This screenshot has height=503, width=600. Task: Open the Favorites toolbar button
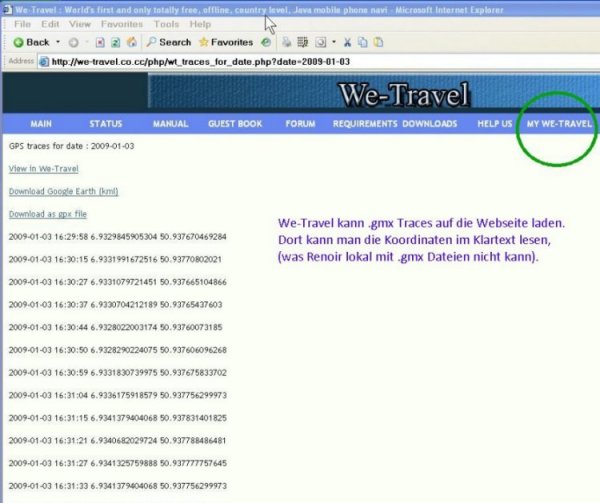pos(226,42)
